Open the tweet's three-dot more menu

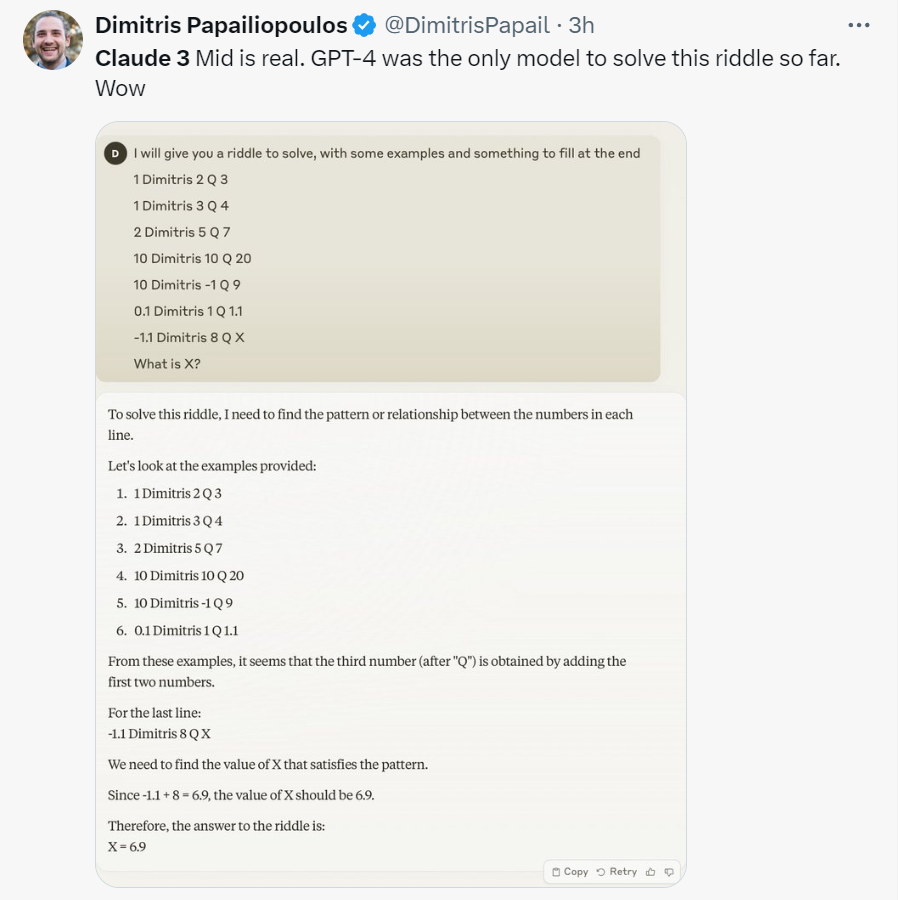point(858,25)
